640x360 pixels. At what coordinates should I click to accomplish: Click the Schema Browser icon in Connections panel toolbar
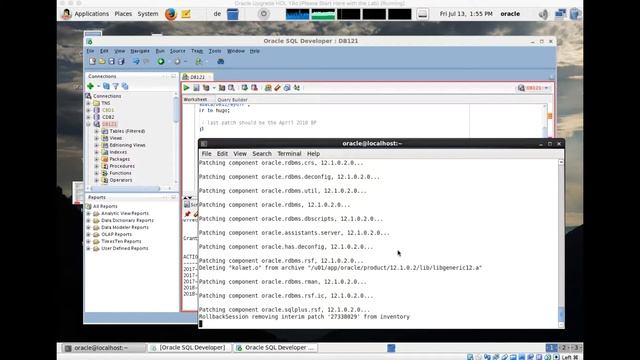click(x=125, y=86)
